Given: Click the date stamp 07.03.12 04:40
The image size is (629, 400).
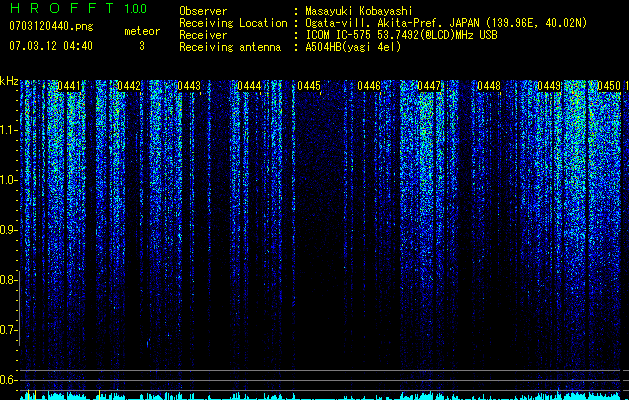Looking at the screenshot, I should [x=51, y=46].
